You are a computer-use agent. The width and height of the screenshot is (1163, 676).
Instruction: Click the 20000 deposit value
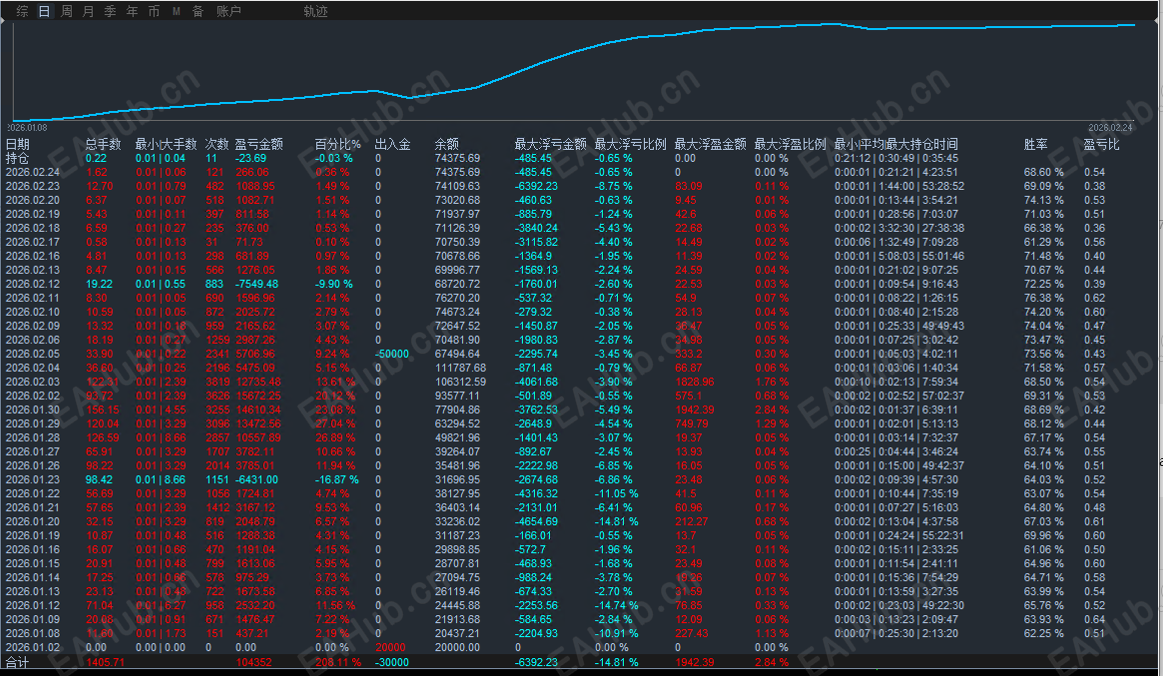point(390,648)
